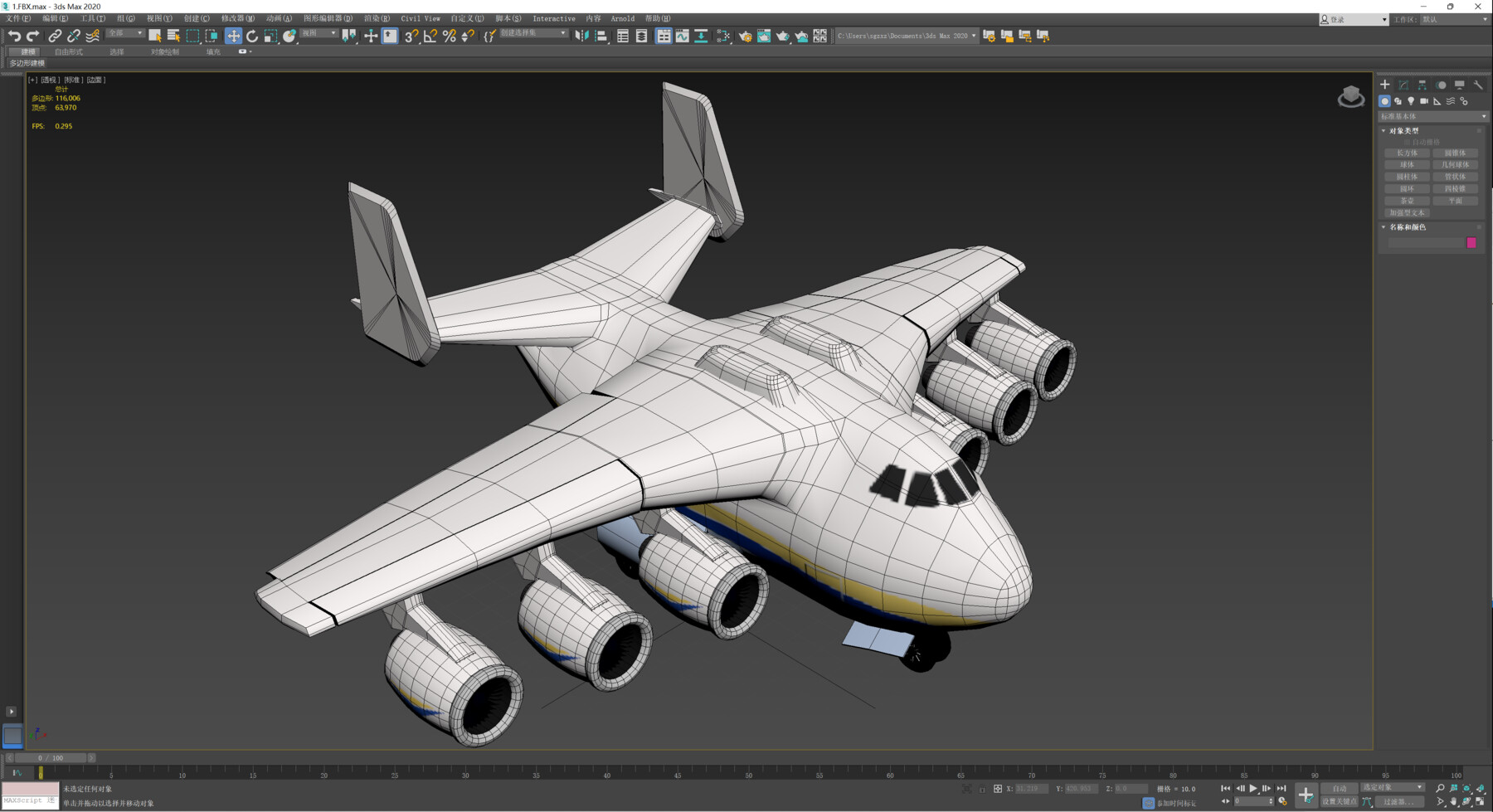Screen dimensions: 1493x812
Task: Click the Play Animation playback button
Action: (1254, 788)
